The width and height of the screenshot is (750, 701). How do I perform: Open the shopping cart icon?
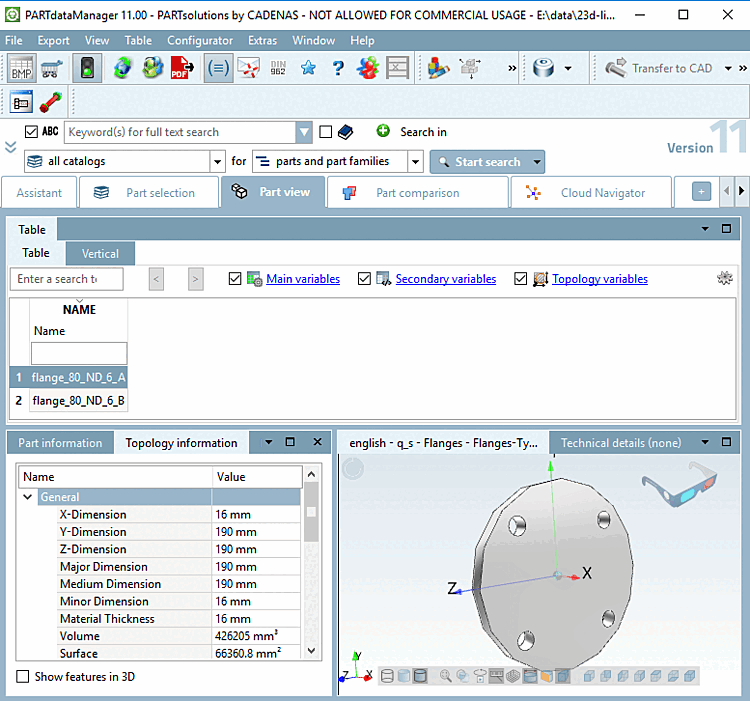pyautogui.click(x=51, y=68)
